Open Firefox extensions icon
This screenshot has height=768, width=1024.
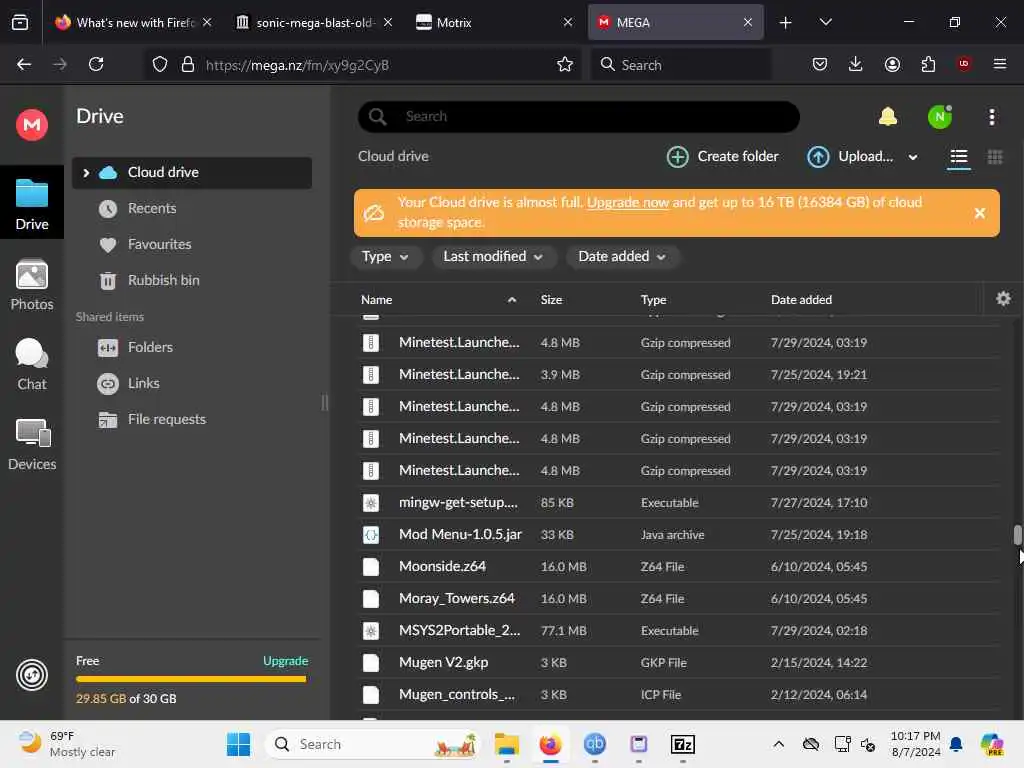click(928, 64)
